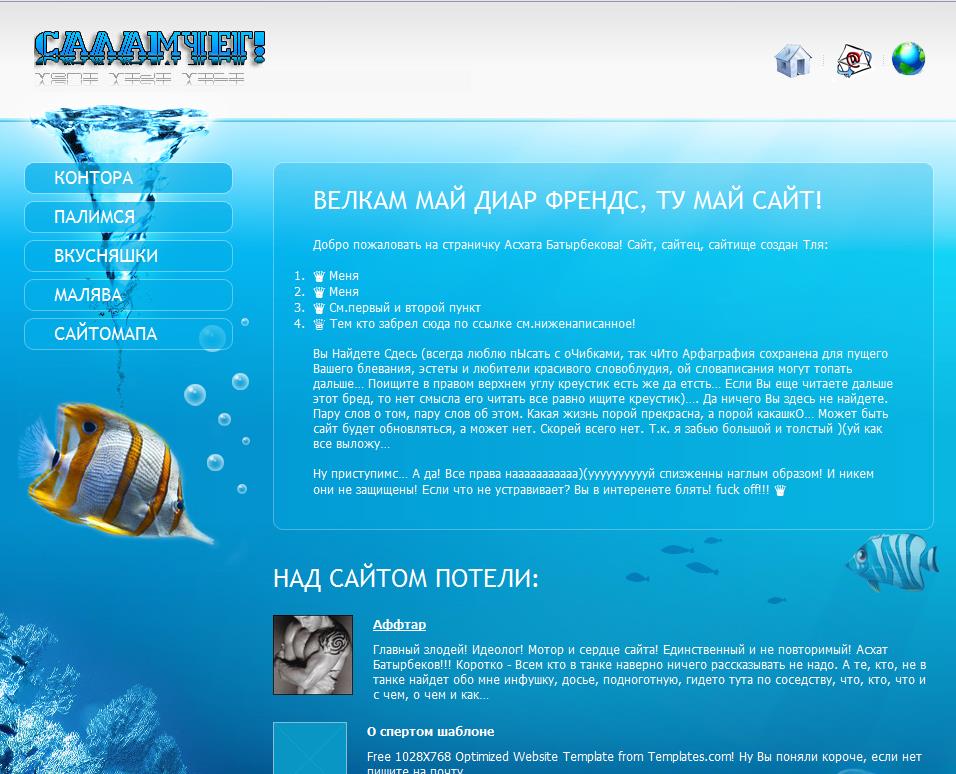Click the 'О спертом шаблоне' title
Viewport: 956px width, 774px height.
[x=430, y=732]
